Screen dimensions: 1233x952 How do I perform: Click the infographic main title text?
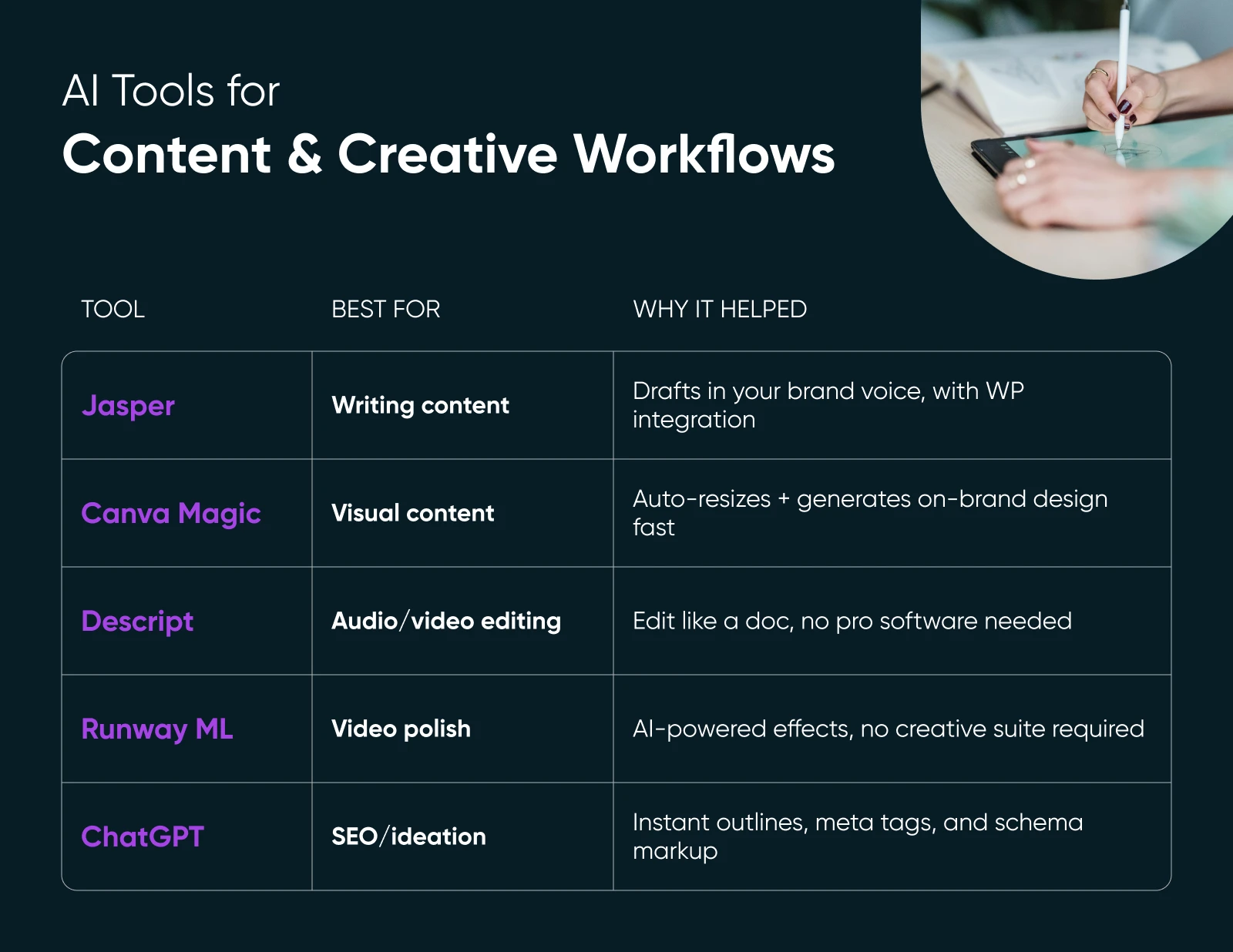tap(449, 155)
